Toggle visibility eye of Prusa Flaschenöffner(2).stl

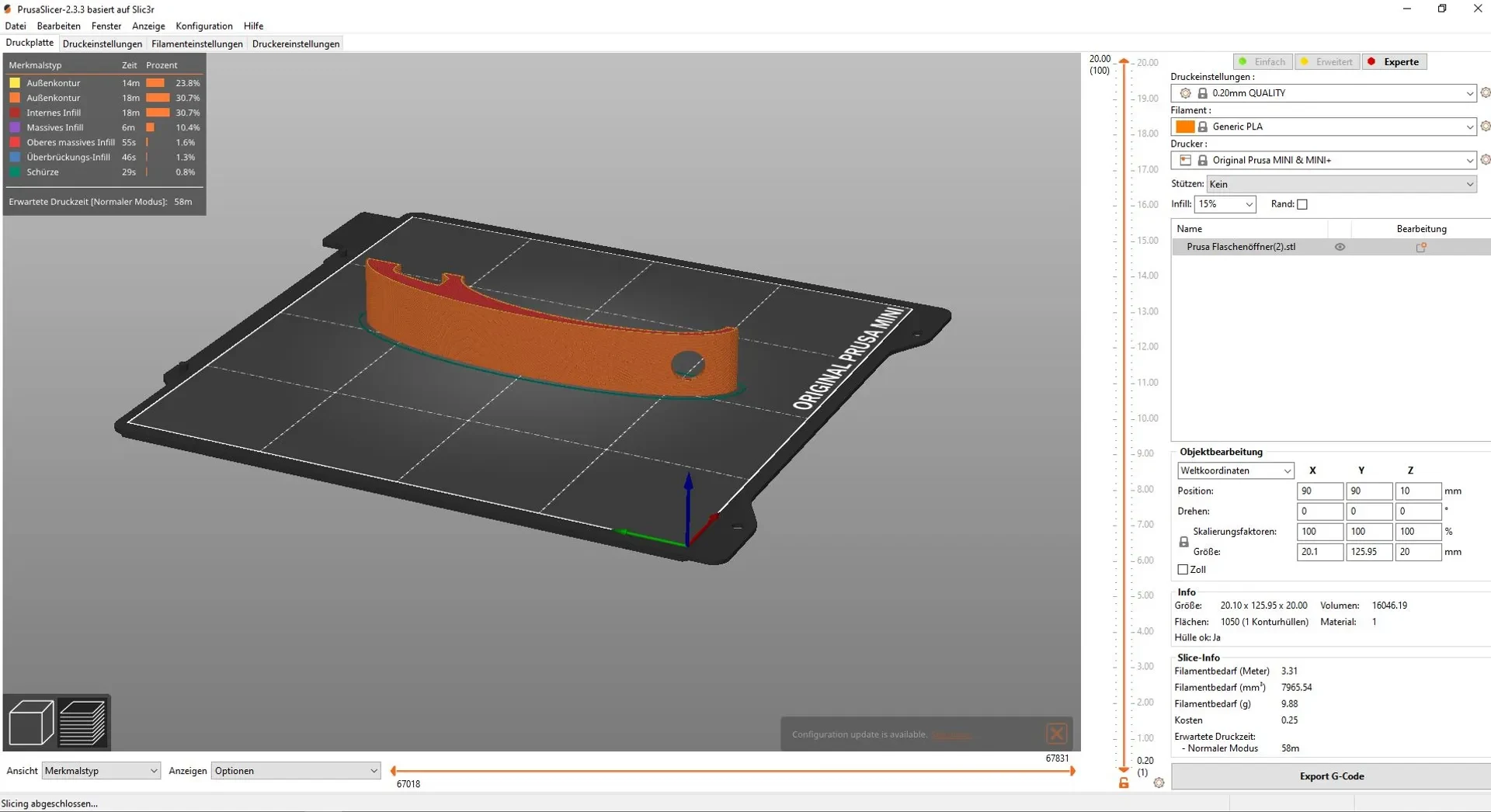pyautogui.click(x=1340, y=247)
